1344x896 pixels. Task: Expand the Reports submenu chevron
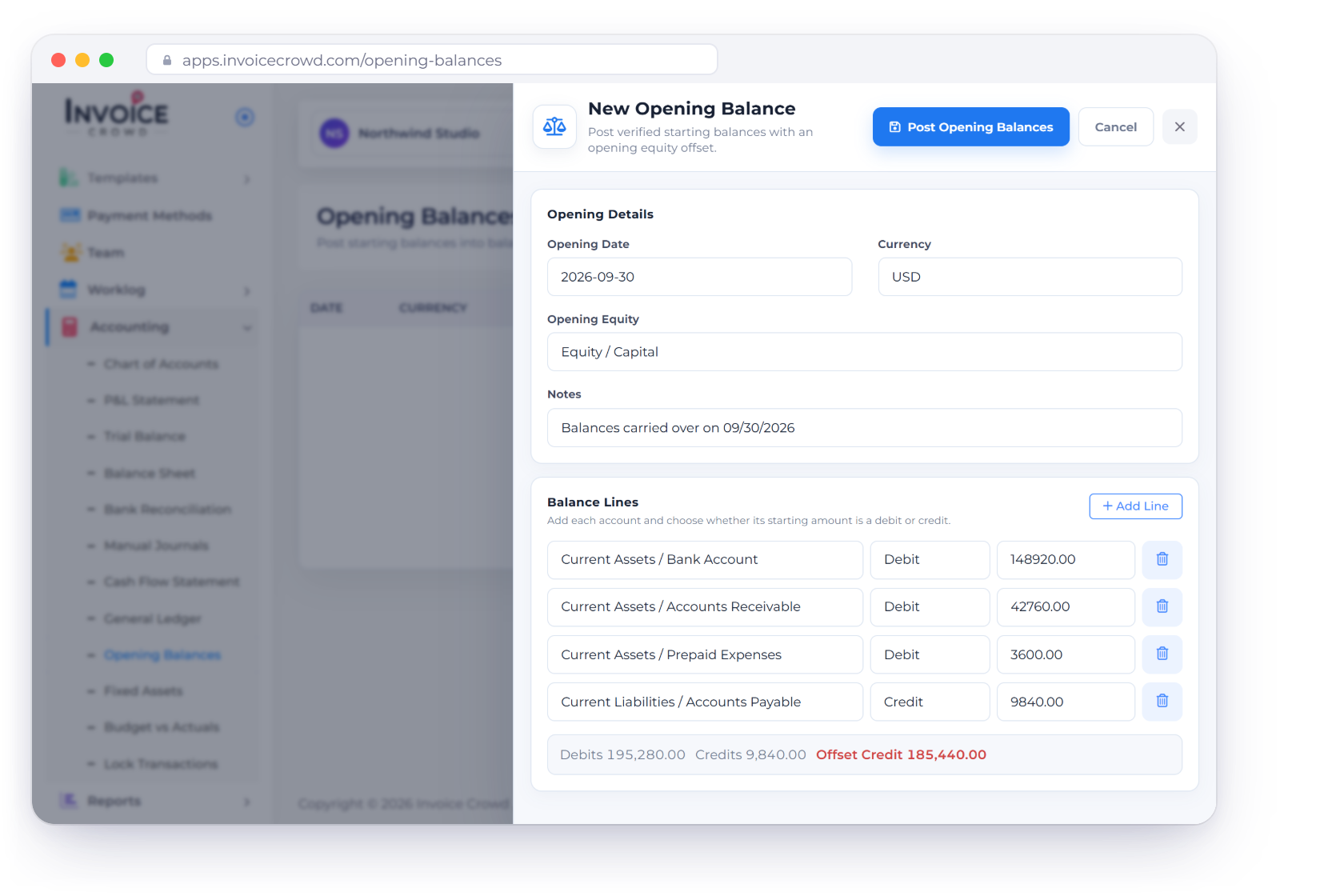click(247, 802)
